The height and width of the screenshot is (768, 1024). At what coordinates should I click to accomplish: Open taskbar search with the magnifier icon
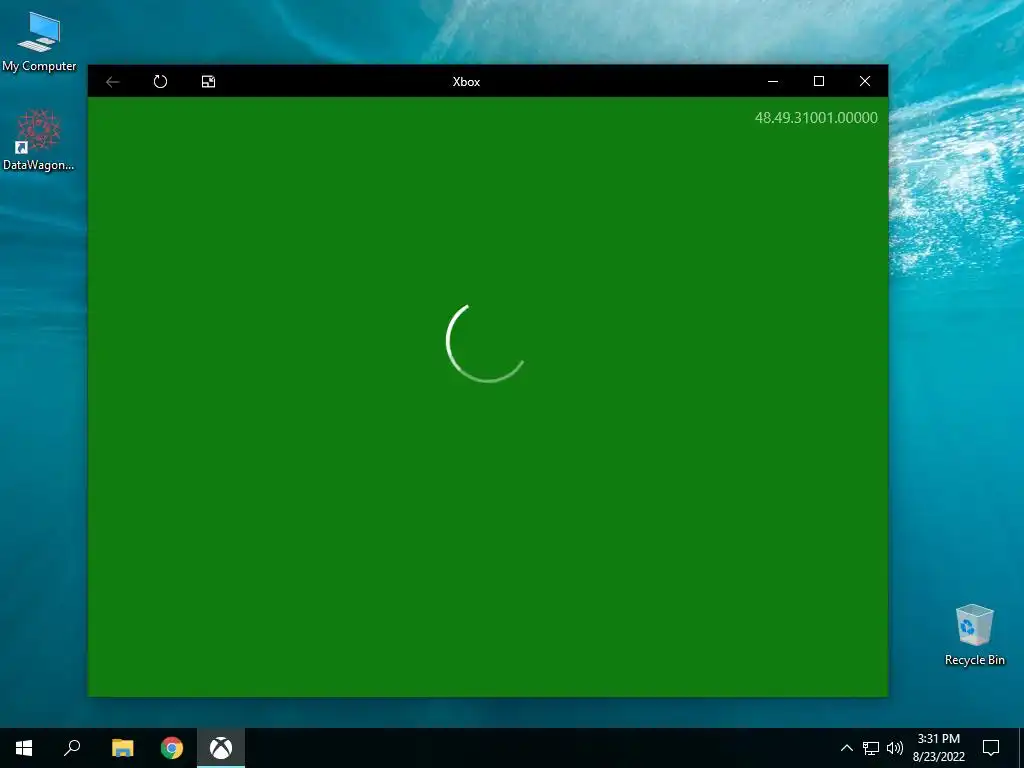click(x=72, y=748)
